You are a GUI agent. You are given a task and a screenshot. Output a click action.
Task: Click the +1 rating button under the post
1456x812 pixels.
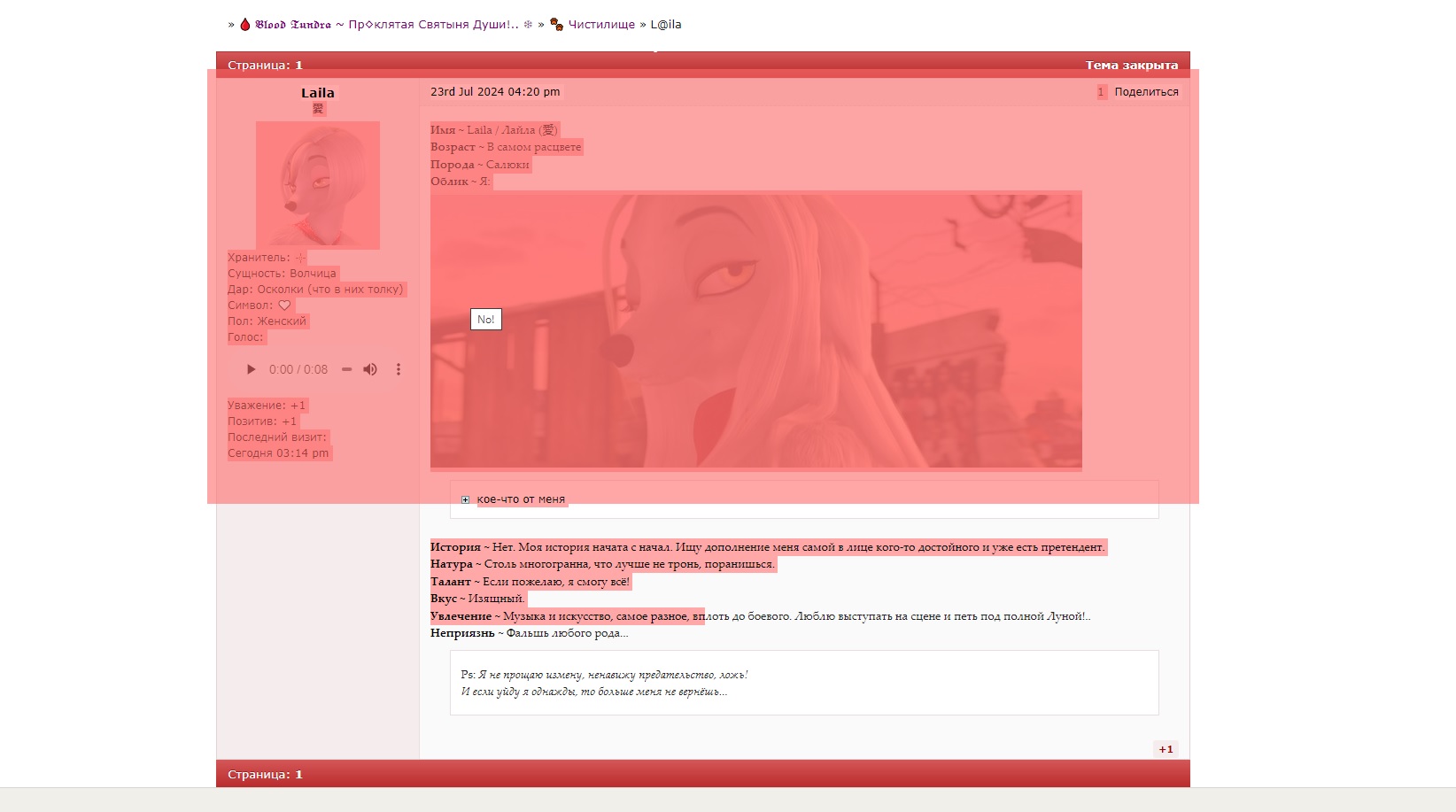[1166, 749]
